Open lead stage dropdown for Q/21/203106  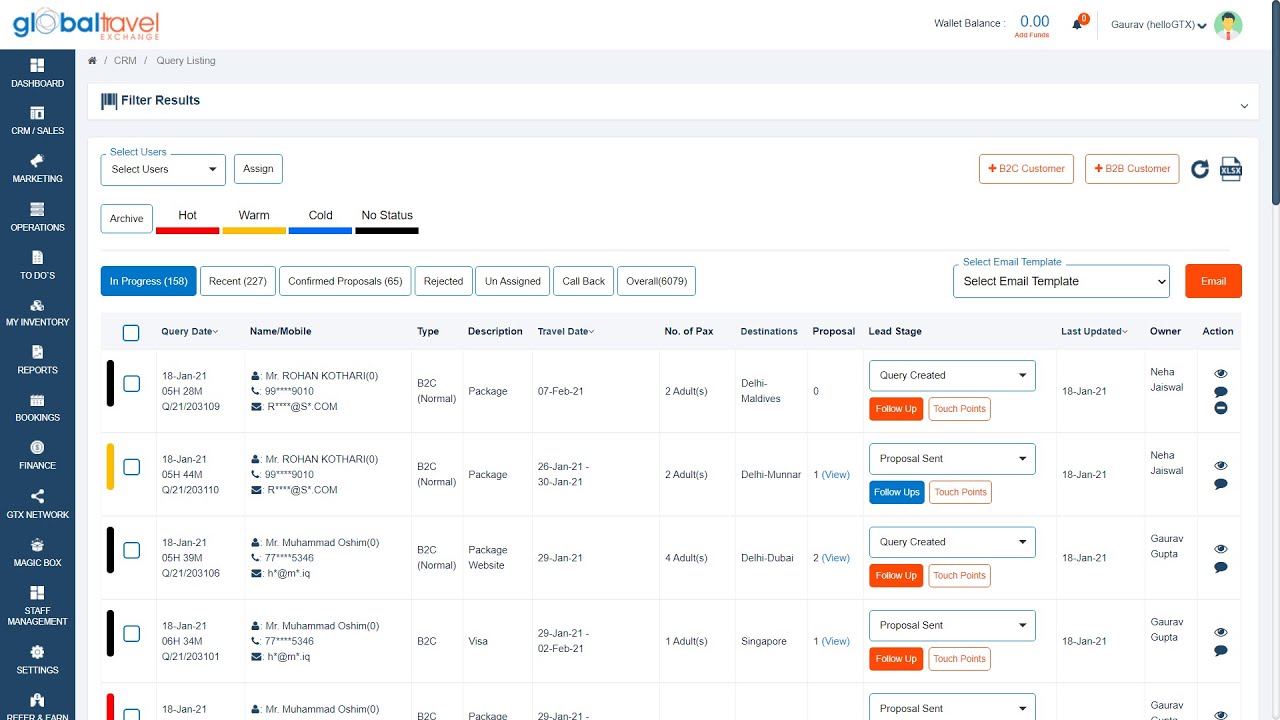click(952, 542)
